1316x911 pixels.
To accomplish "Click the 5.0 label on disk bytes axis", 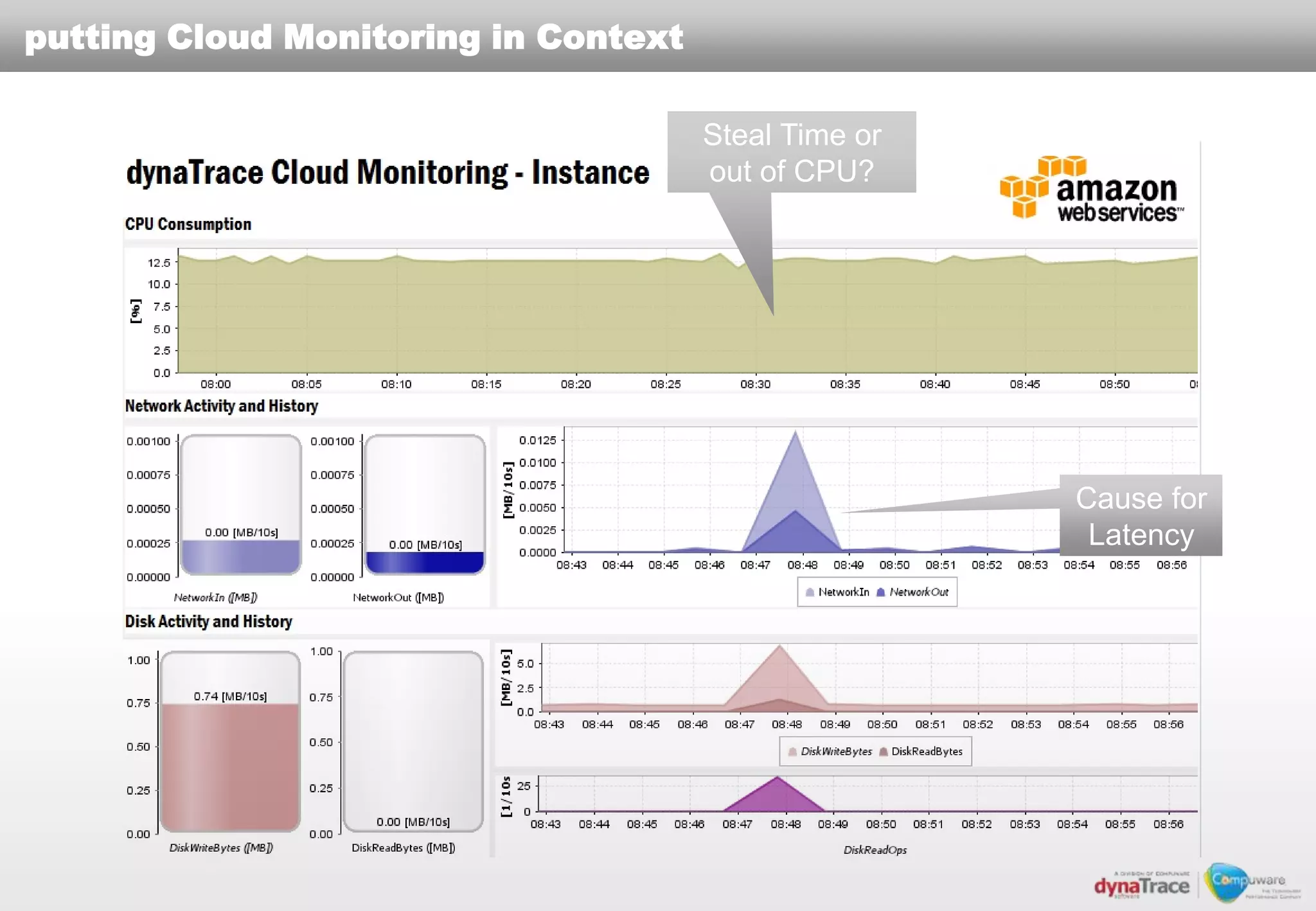I will click(x=525, y=664).
